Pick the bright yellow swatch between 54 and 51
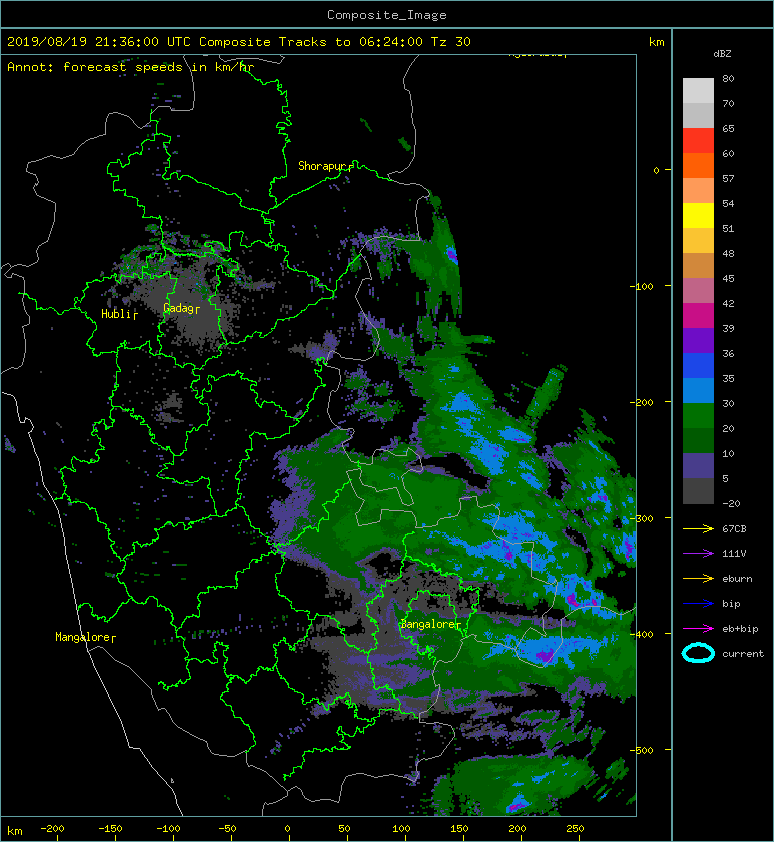Screen dimensions: 774x842 698,215
